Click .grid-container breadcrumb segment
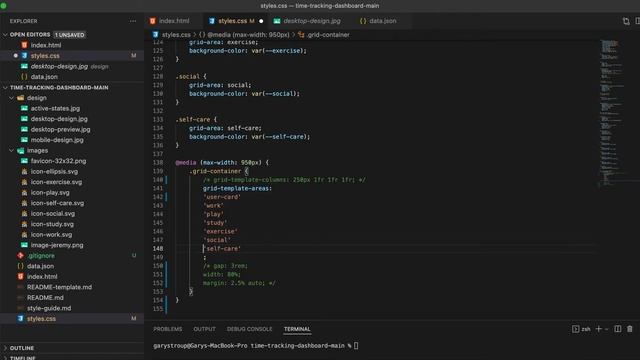Viewport: 640px width, 360px height. pos(328,35)
